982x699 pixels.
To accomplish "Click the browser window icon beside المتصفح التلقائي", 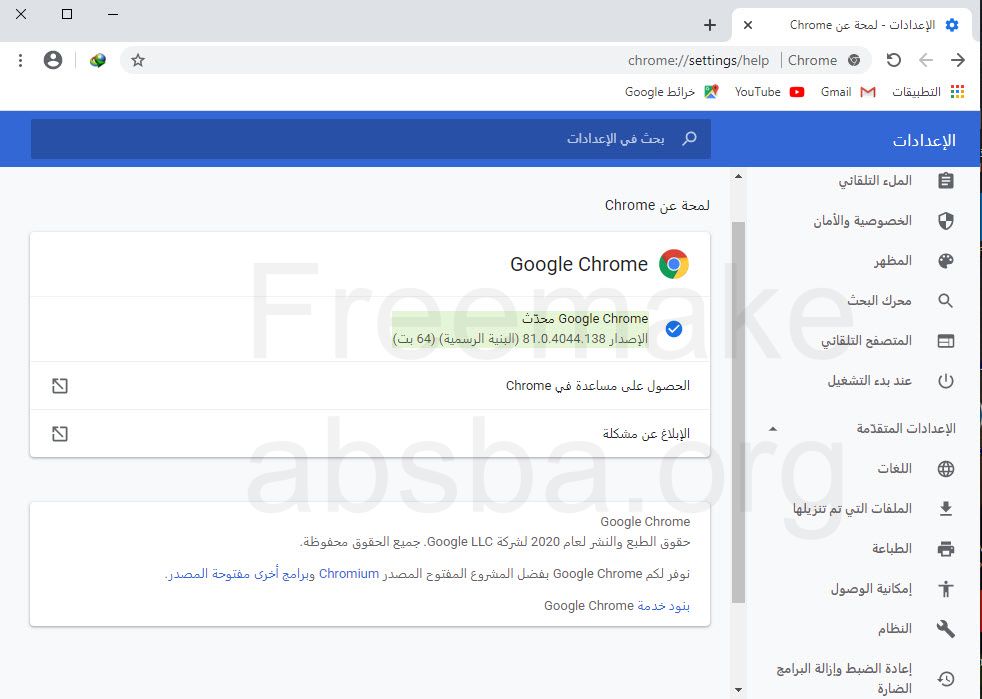I will click(946, 341).
